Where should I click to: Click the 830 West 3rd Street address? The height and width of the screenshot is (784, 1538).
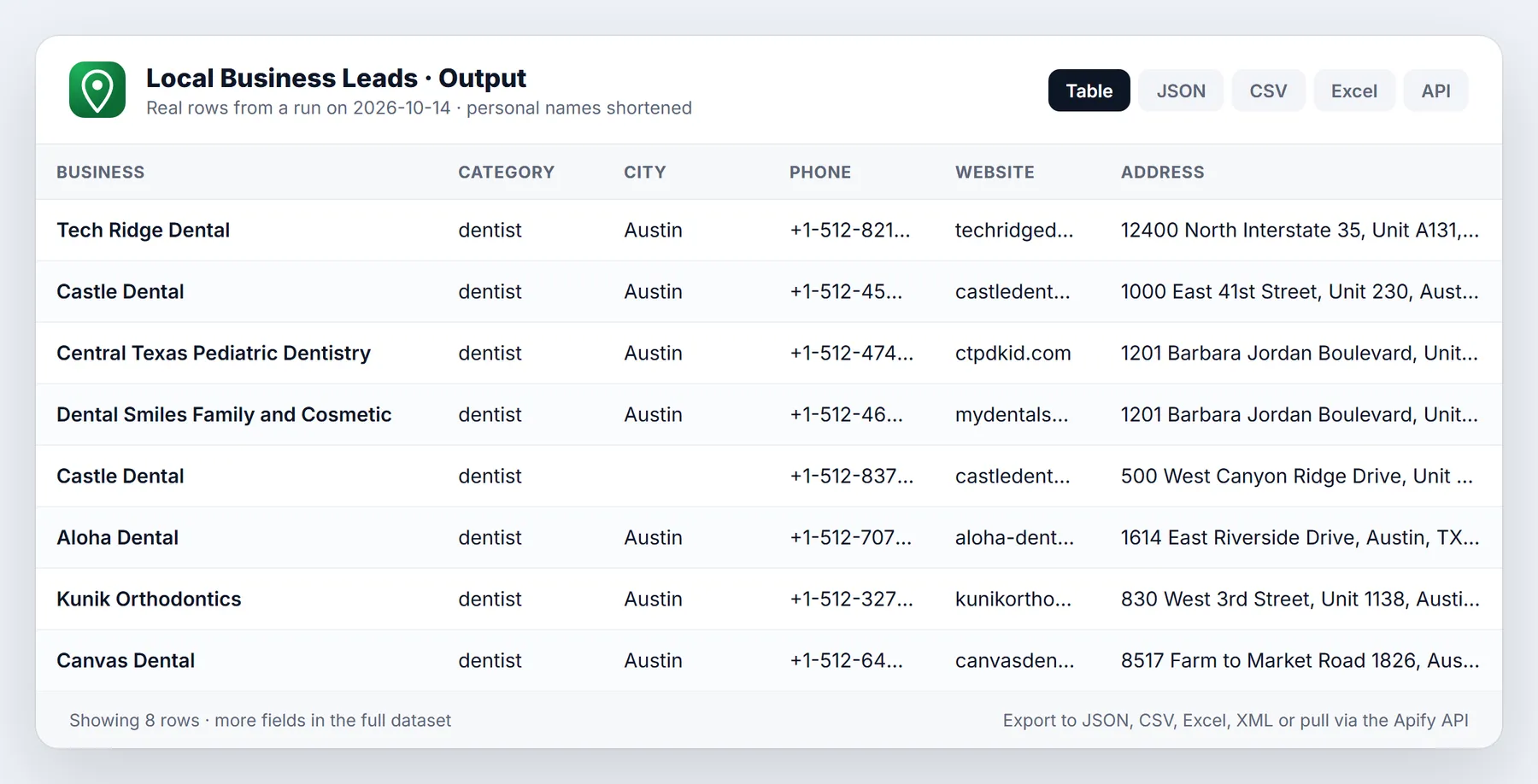(1300, 600)
